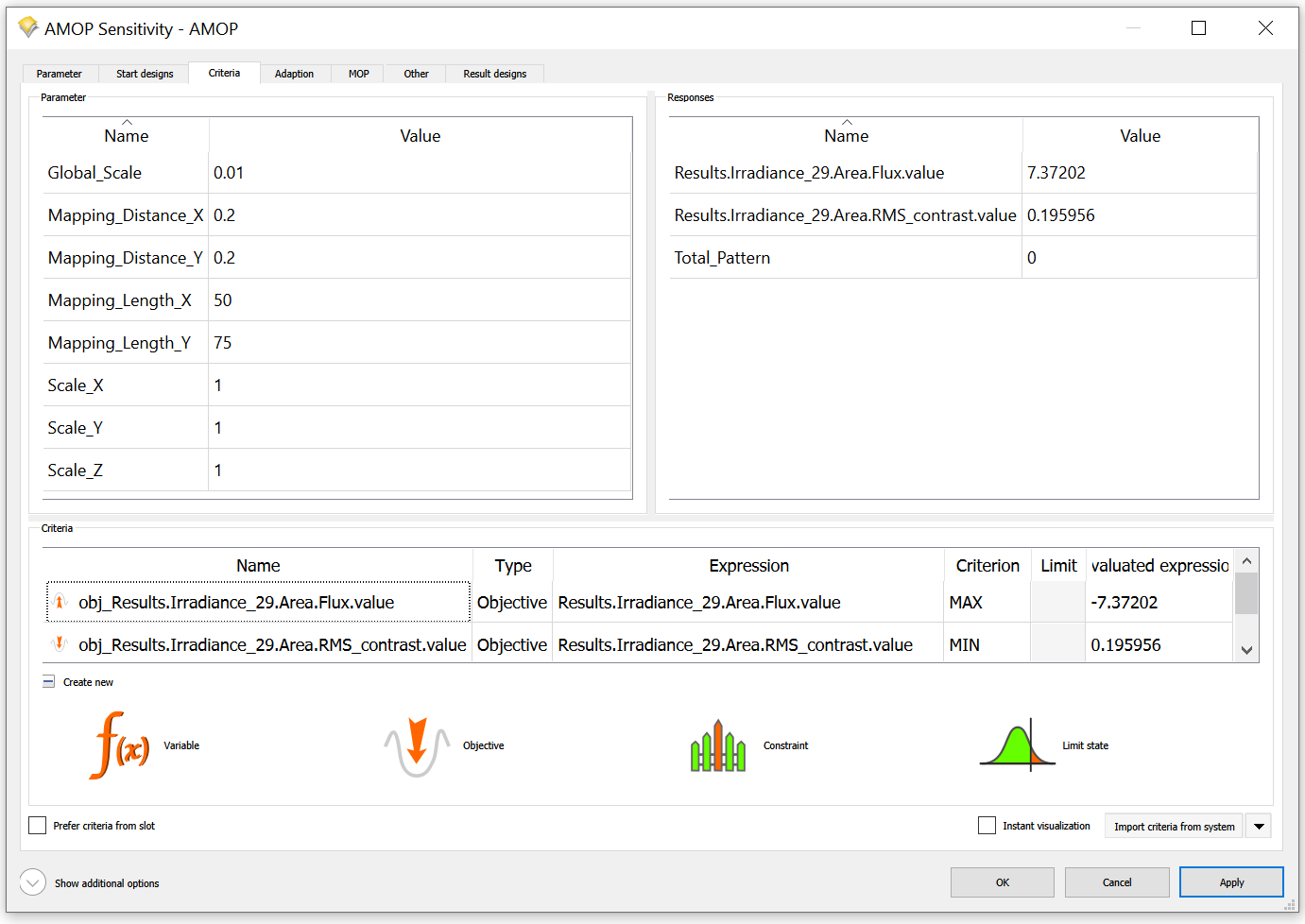1305x924 pixels.
Task: Click the Mapping_Length_X value 50
Action: pos(223,300)
